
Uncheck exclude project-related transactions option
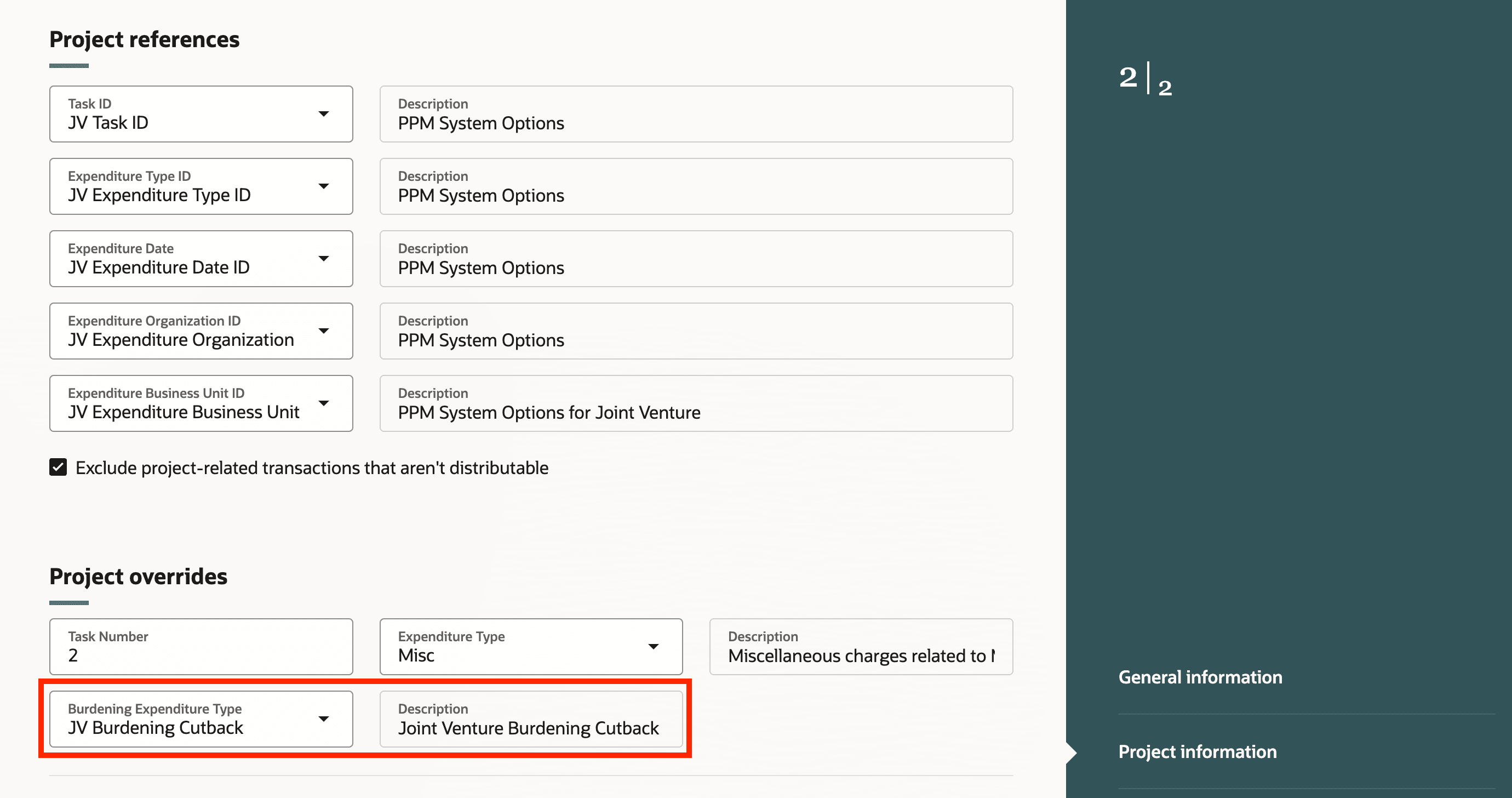click(58, 468)
